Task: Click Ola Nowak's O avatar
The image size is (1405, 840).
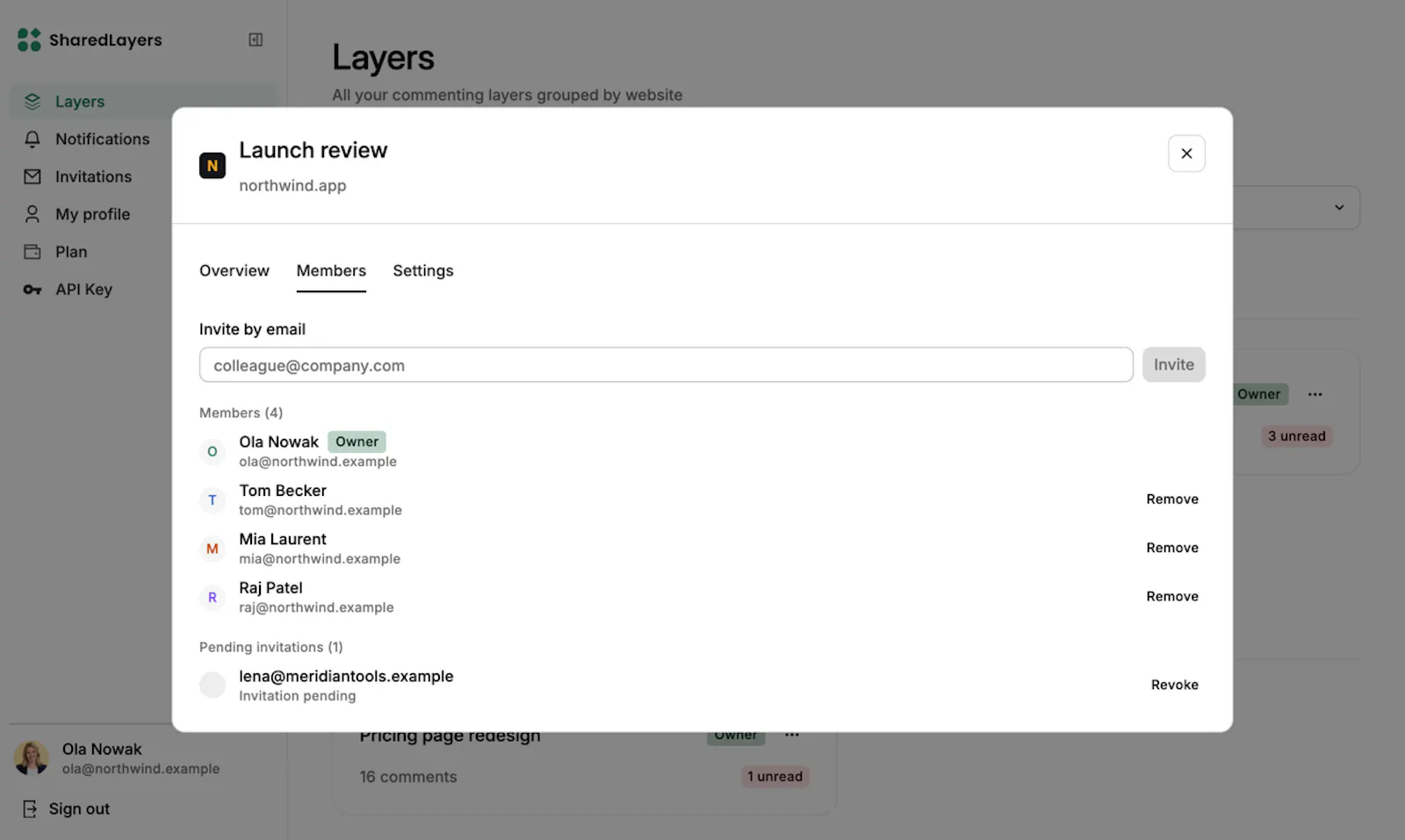Action: (x=213, y=451)
